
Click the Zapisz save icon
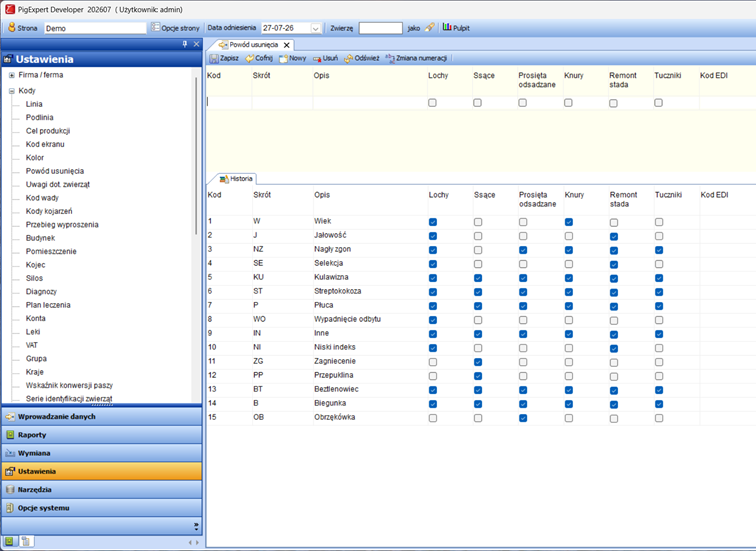point(214,58)
